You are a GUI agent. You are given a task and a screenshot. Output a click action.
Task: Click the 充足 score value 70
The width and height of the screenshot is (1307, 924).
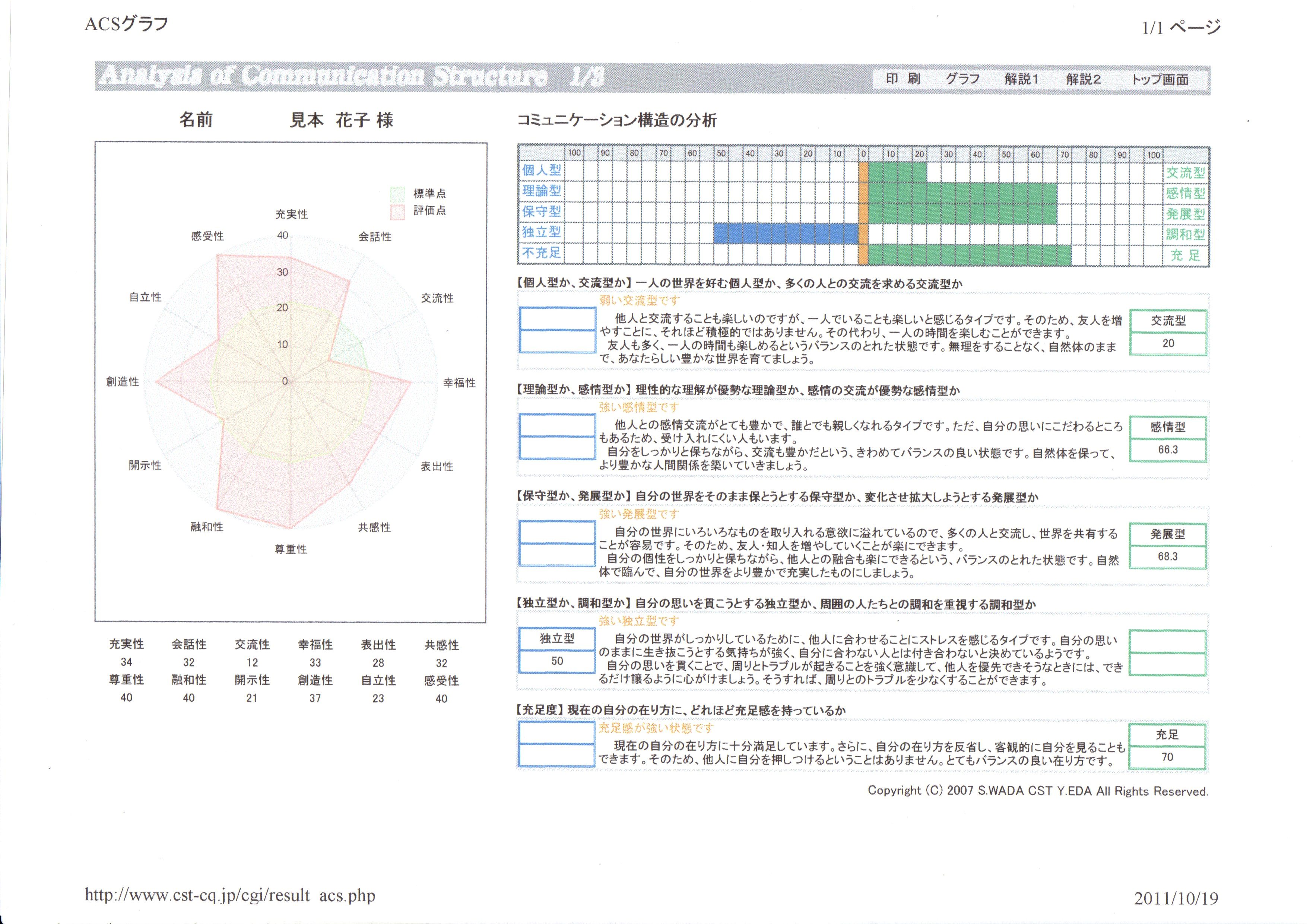point(1168,757)
